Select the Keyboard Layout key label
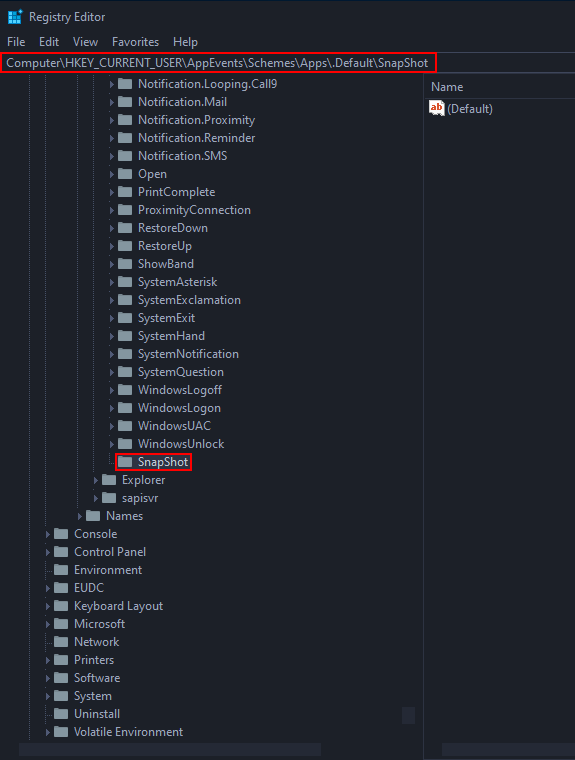Image resolution: width=575 pixels, height=760 pixels. tap(118, 606)
